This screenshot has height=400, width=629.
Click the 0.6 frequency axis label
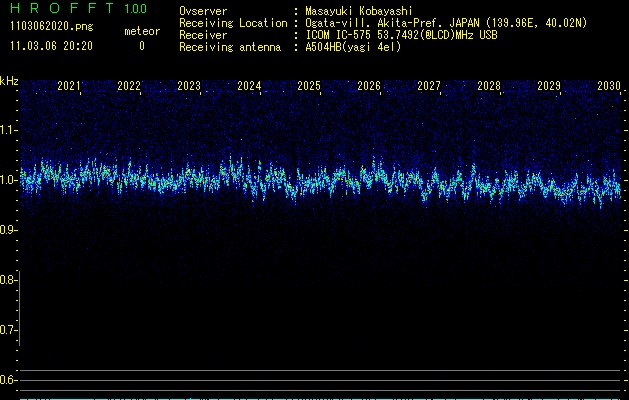click(9, 380)
